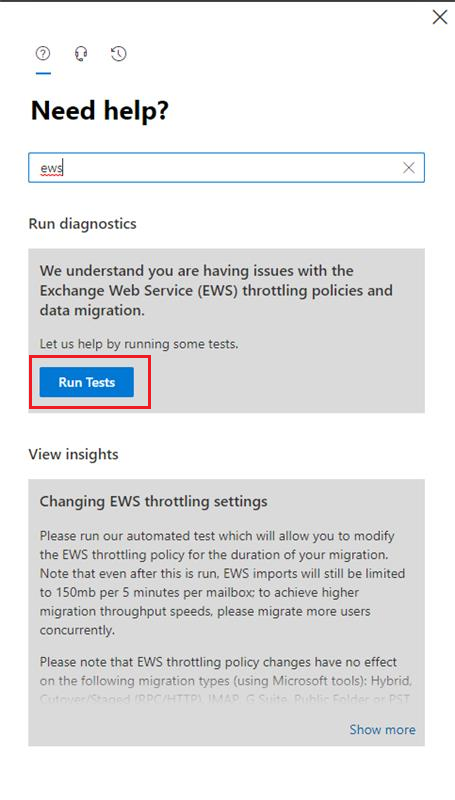The height and width of the screenshot is (800, 455).
Task: Click the 'migrate more users concurrently' sentence
Action: [205, 620]
